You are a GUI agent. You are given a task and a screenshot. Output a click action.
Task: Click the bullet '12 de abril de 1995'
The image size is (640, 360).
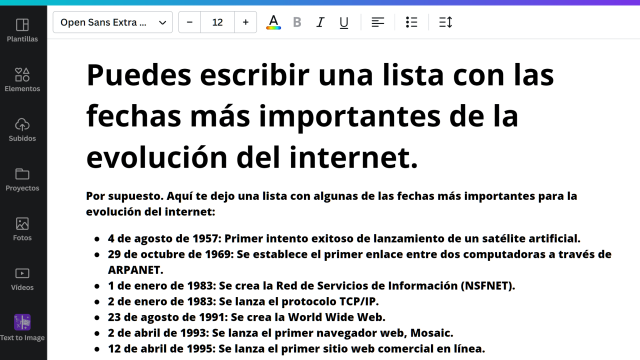(x=296, y=349)
